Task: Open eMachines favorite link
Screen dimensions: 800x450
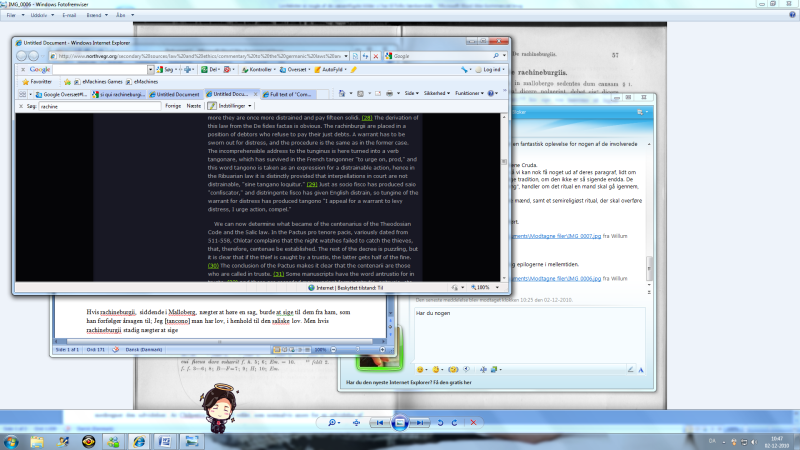Action: [142, 82]
